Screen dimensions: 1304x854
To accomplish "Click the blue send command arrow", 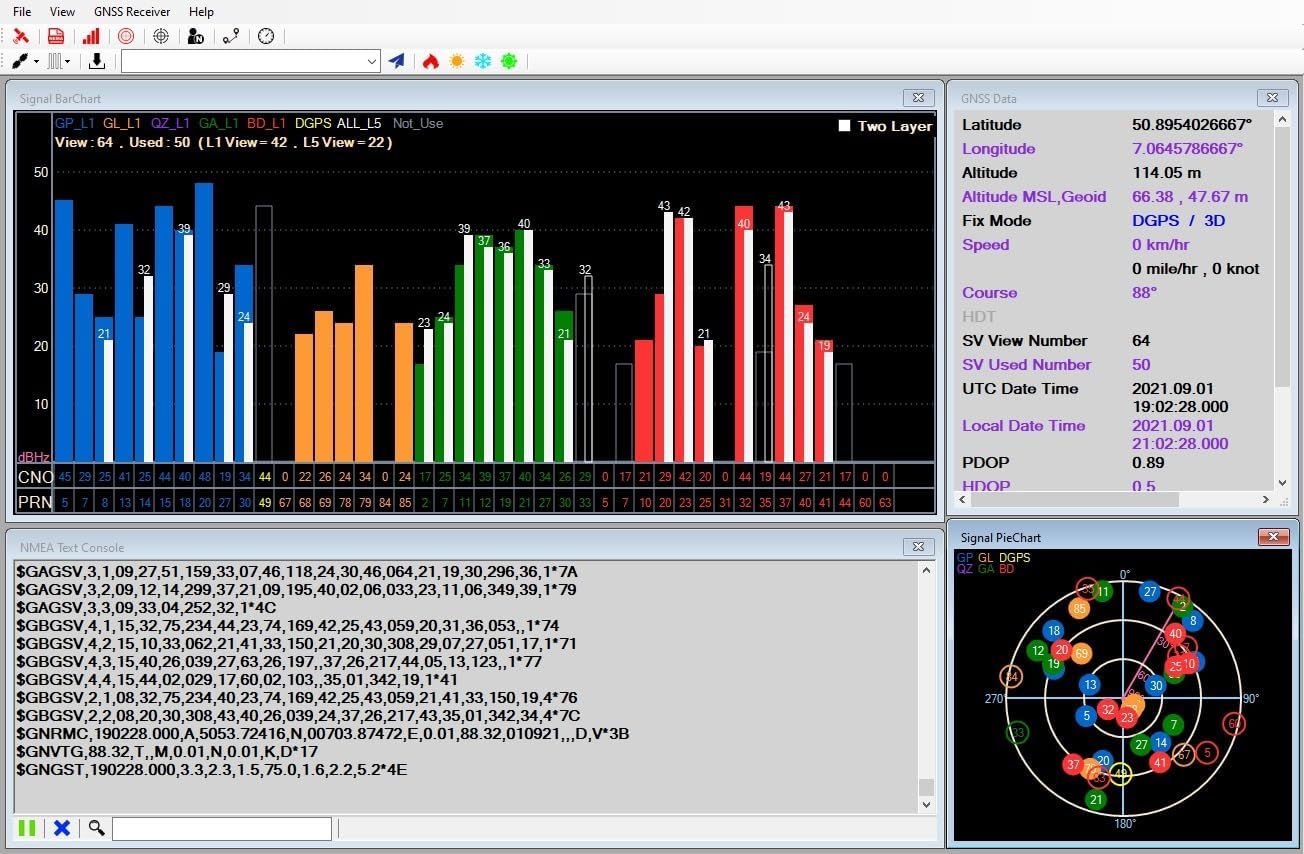I will click(394, 60).
